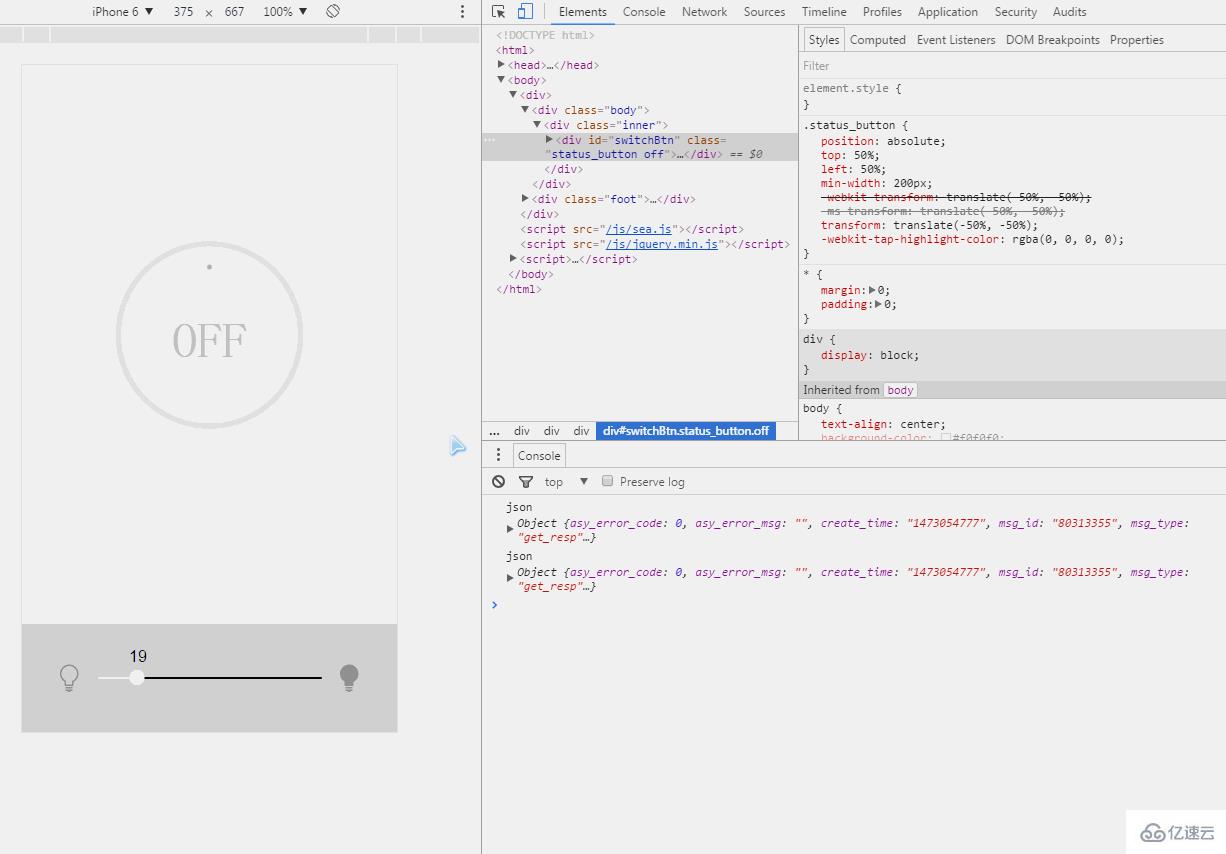This screenshot has width=1226, height=854.
Task: Open the console top context dropdown
Action: click(x=566, y=481)
